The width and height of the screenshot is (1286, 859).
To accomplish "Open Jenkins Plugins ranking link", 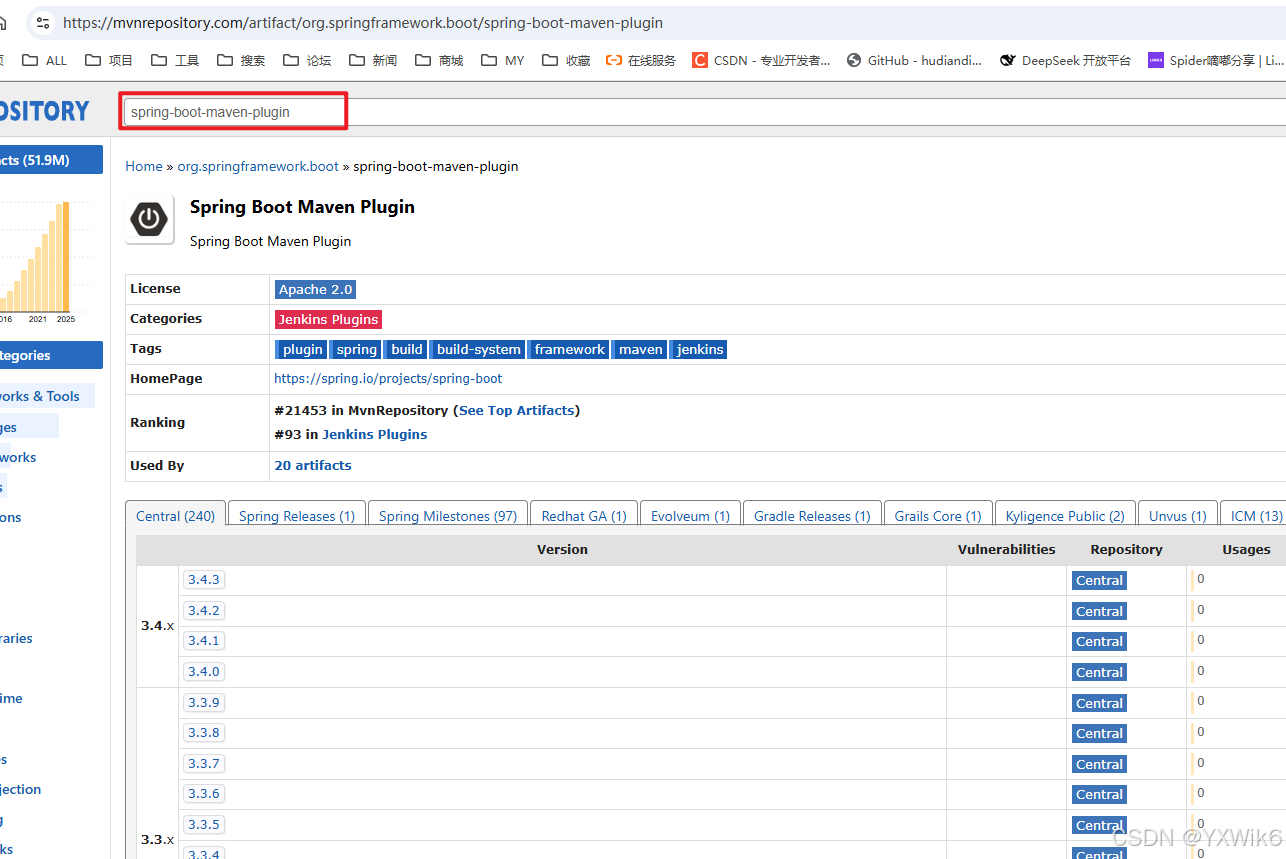I will point(374,434).
